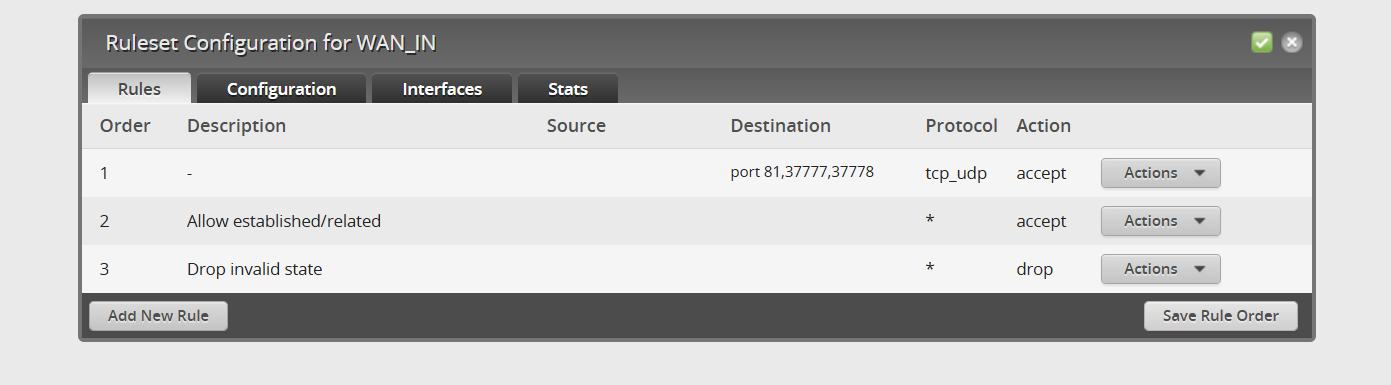Viewport: 1391px width, 385px height.
Task: Select the Protocol column header
Action: (x=962, y=126)
